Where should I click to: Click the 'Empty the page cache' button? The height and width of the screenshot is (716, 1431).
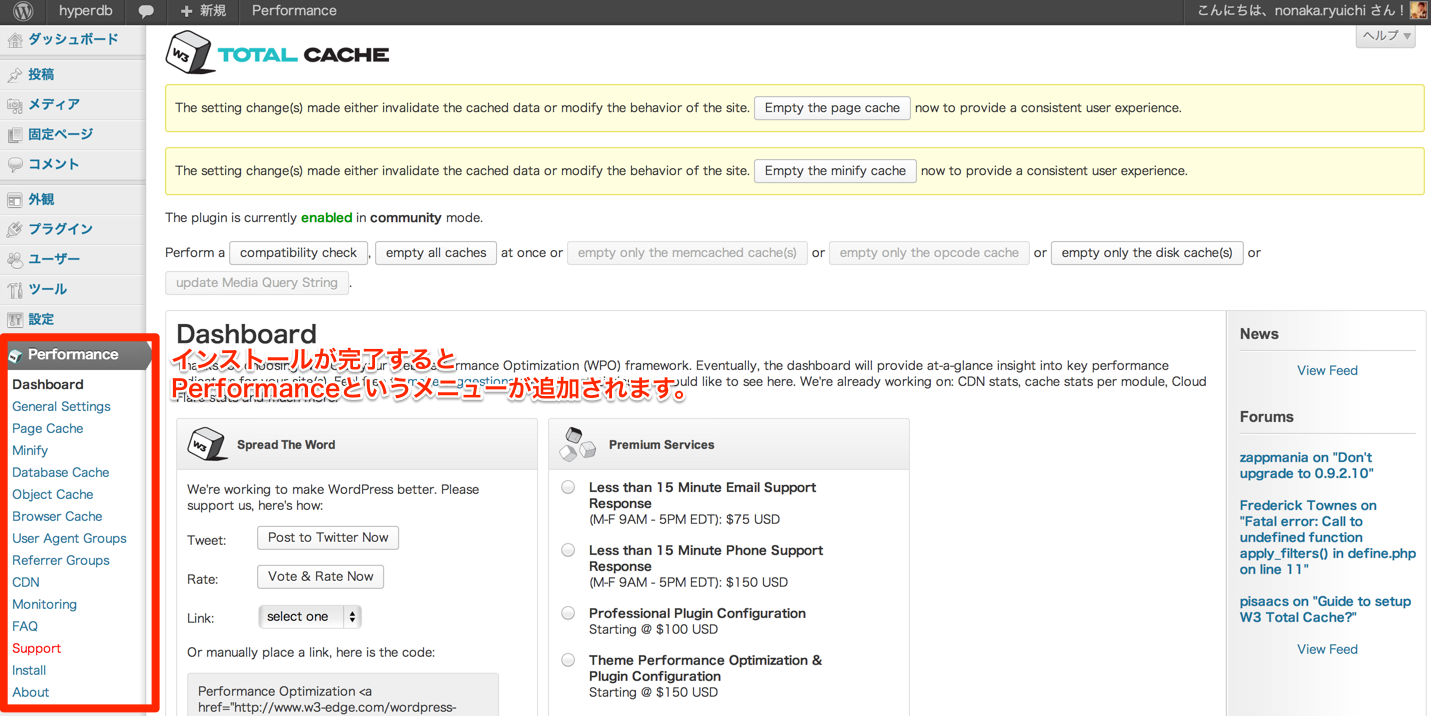[832, 107]
